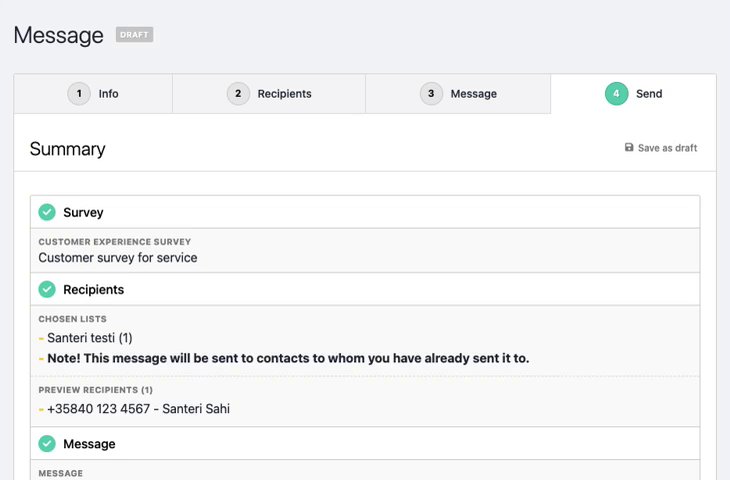Screen dimensions: 730x480
Task: Click the Survey green checkmark icon
Action: pyautogui.click(x=47, y=212)
